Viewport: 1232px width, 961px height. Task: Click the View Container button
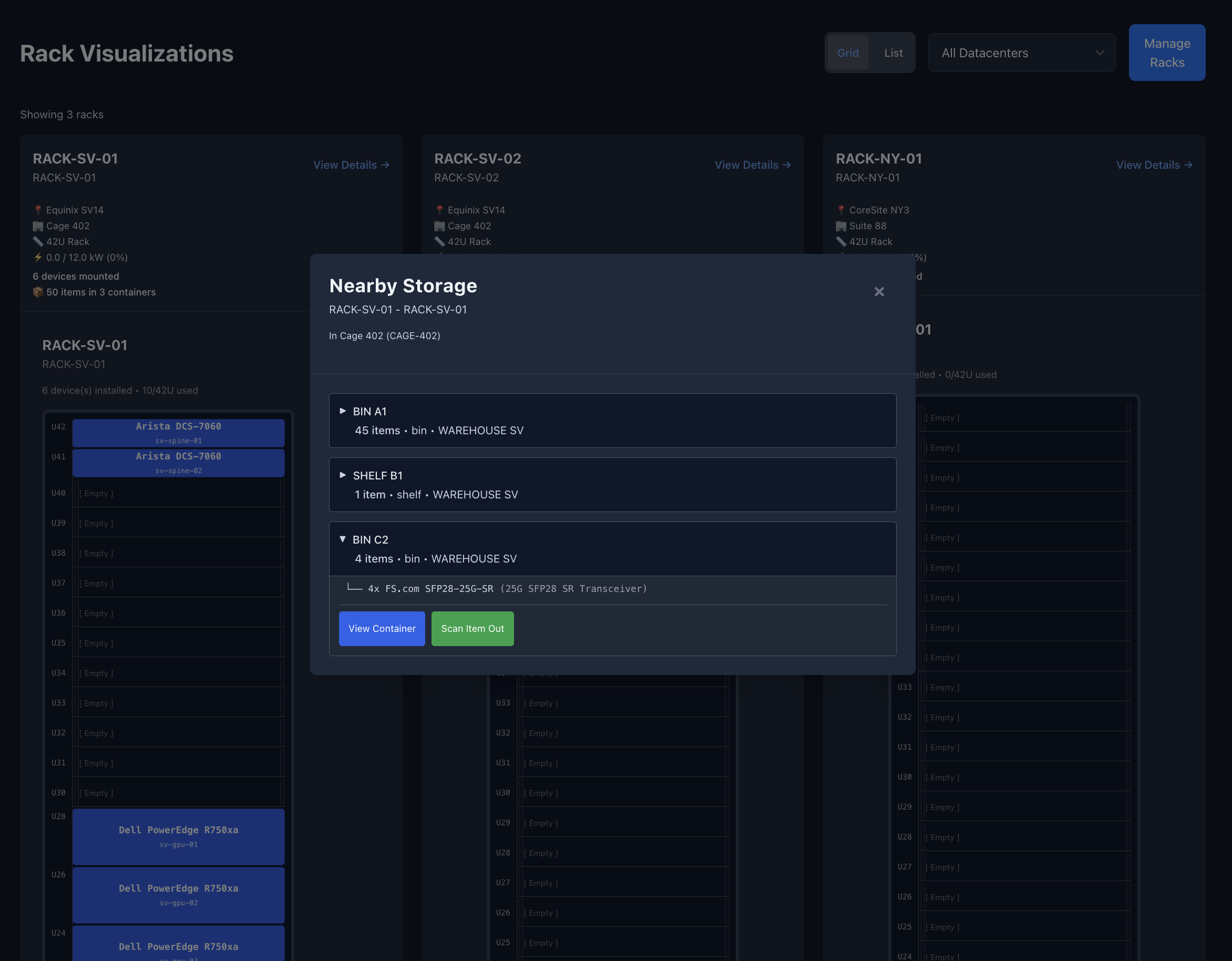(382, 629)
